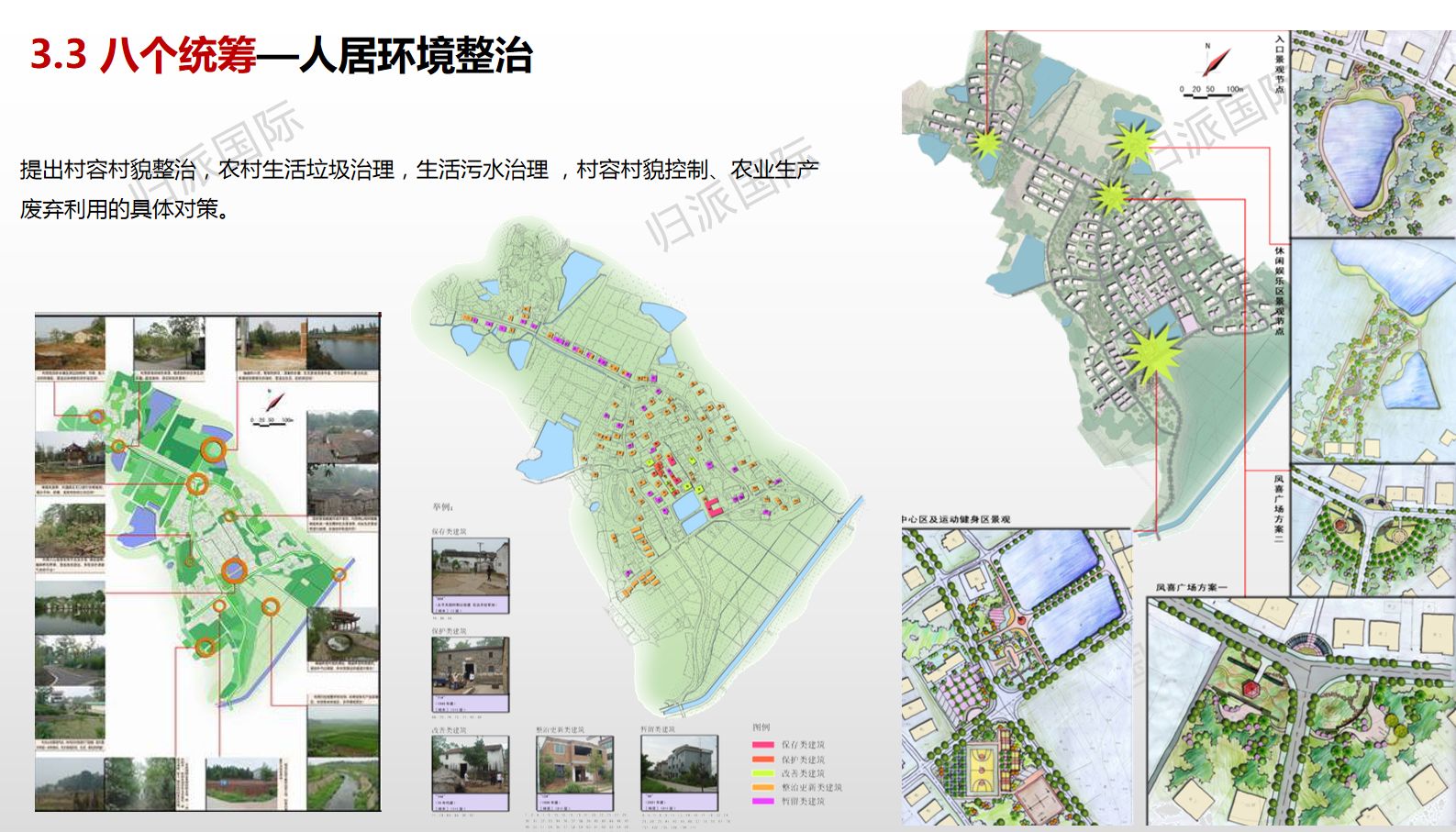
Task: Click the magenta 暂留类建筑 legend swatch
Action: pyautogui.click(x=762, y=801)
